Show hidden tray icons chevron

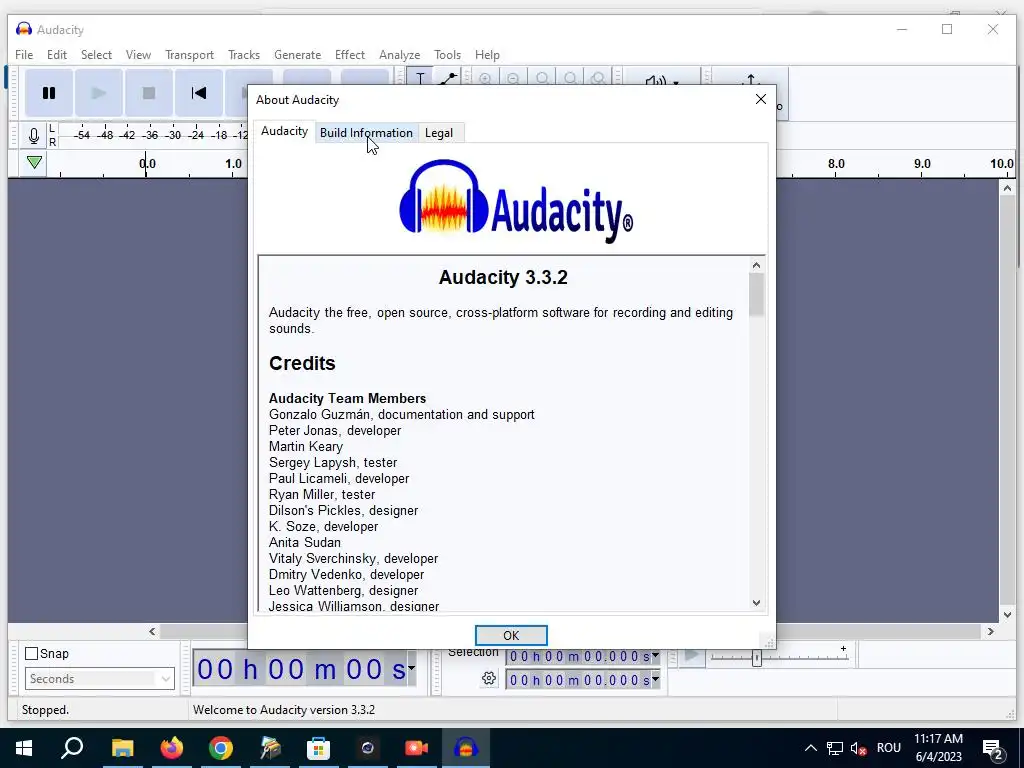pos(810,748)
